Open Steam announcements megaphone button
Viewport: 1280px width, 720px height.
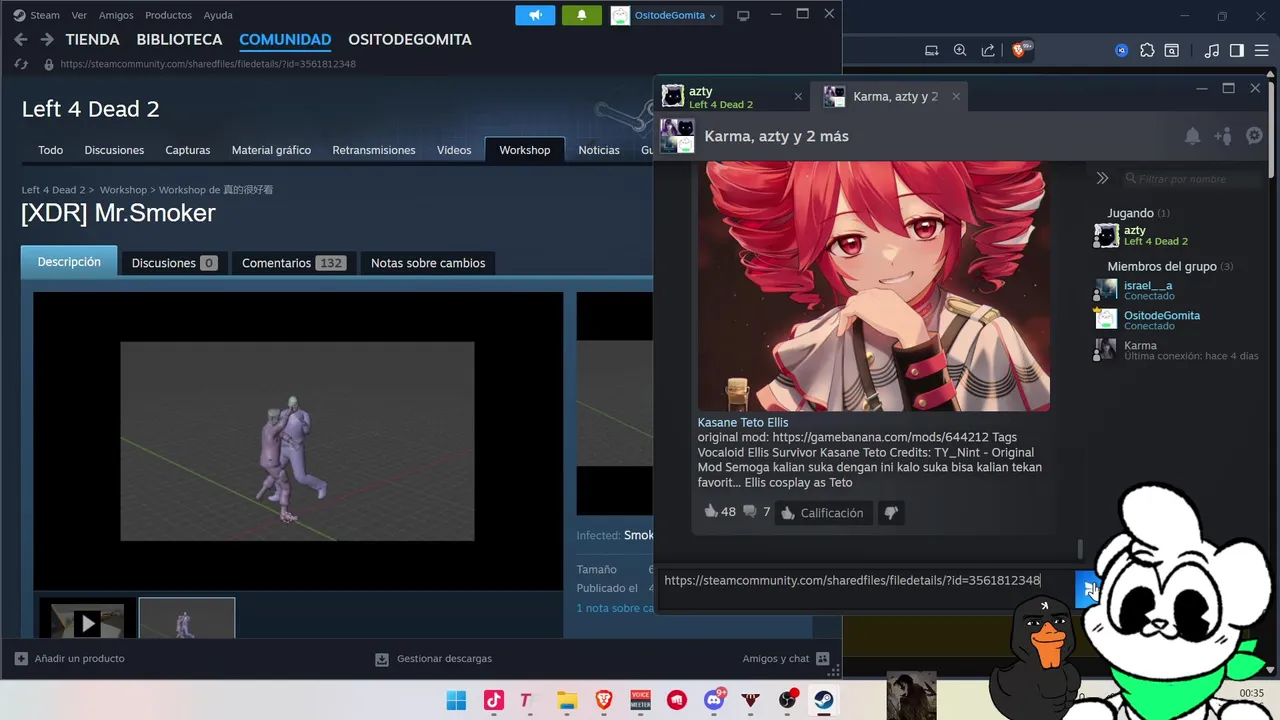(x=535, y=15)
